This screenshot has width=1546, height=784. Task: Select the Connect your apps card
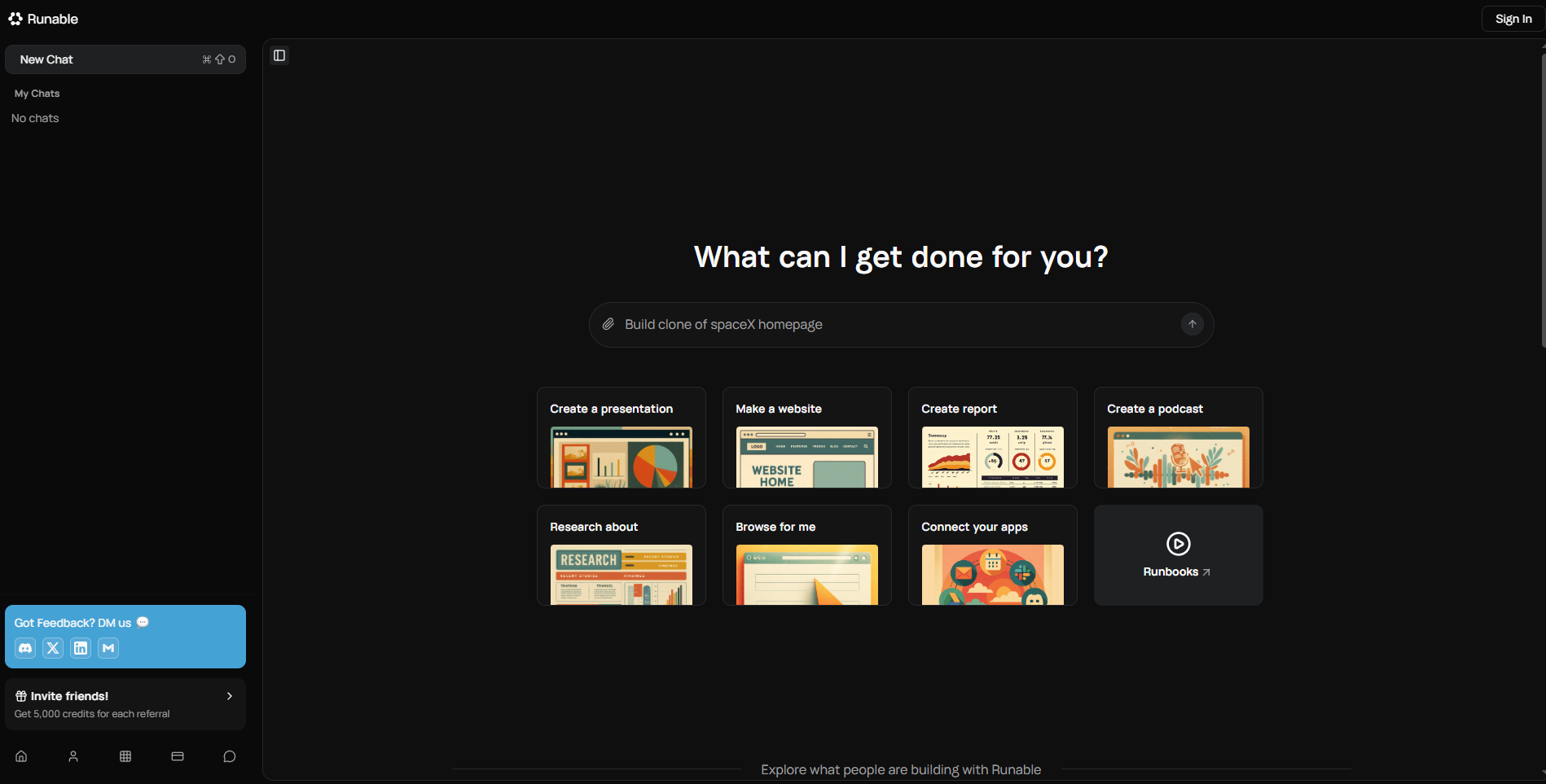point(992,555)
